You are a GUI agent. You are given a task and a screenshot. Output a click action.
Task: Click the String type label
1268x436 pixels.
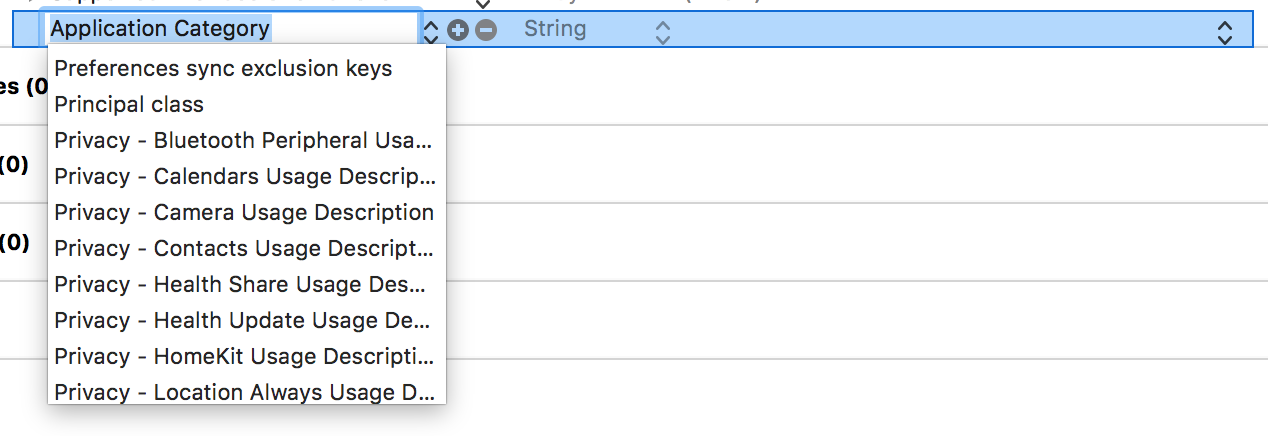click(x=555, y=29)
